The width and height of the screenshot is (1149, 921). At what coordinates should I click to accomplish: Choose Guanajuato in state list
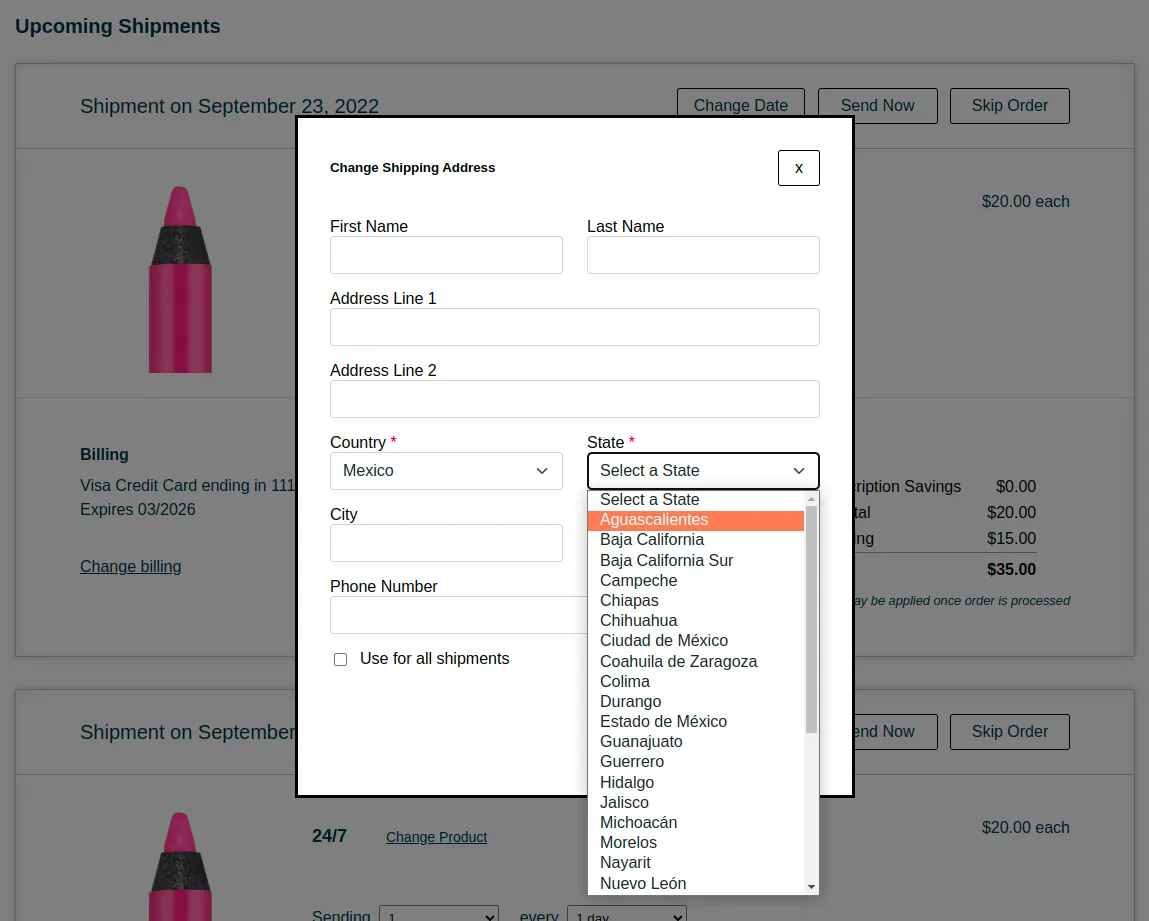click(x=695, y=742)
